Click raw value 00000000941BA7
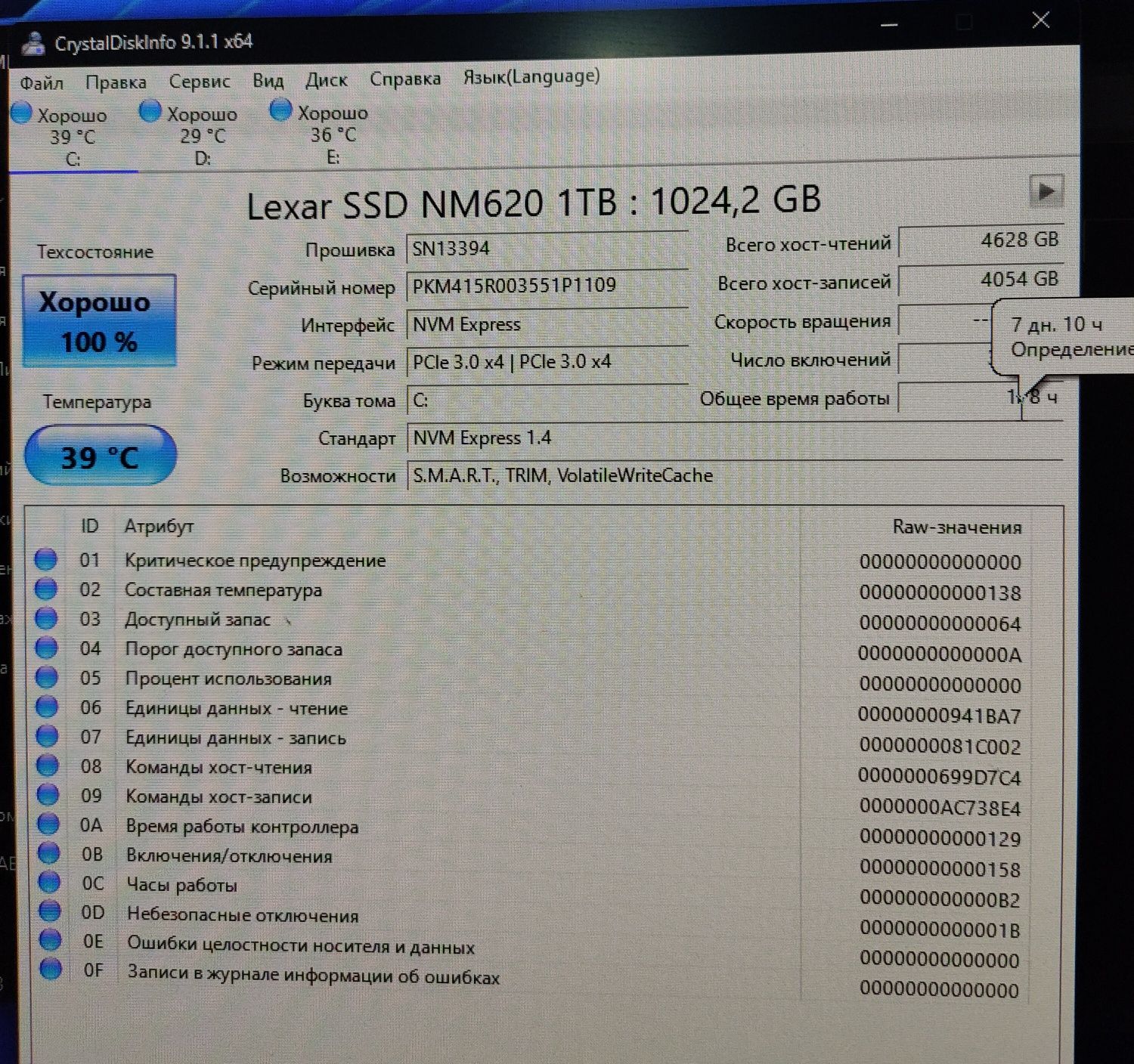This screenshot has width=1134, height=1064. coord(940,715)
